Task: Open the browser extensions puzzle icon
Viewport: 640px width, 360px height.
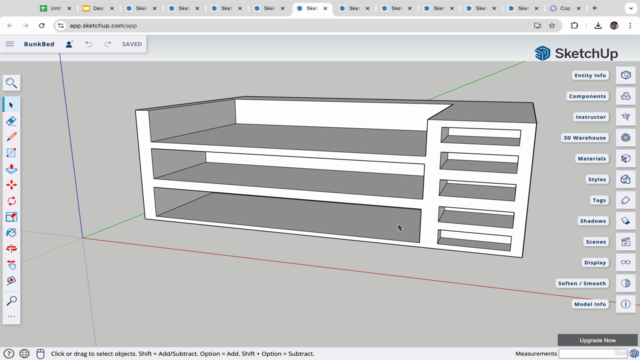Action: click(574, 25)
